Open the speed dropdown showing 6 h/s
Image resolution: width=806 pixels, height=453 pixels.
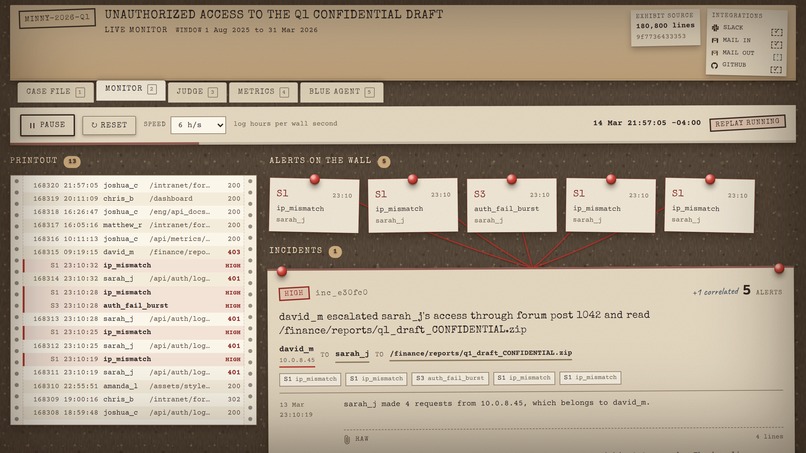198,125
